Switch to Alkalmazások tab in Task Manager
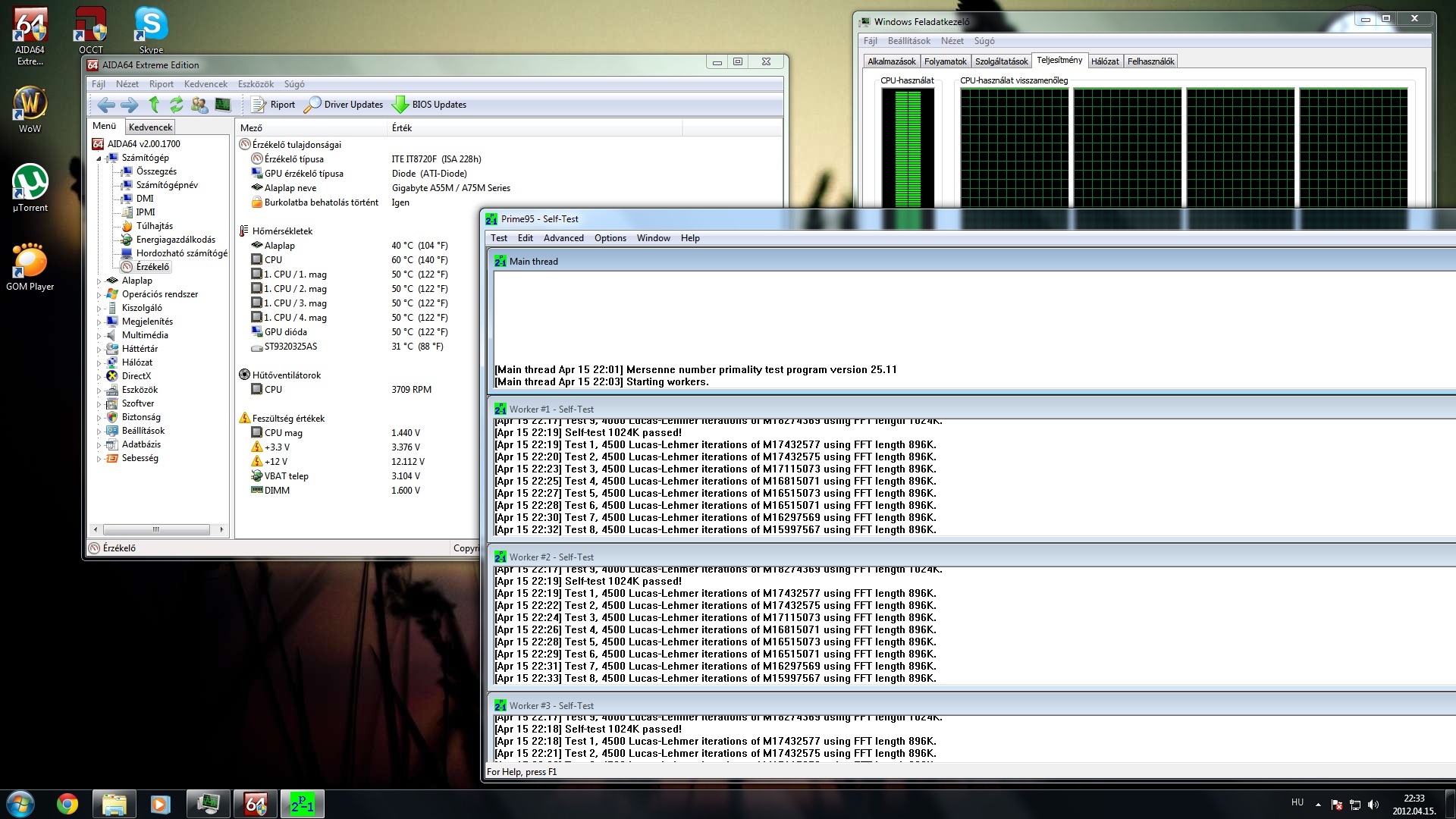 tap(892, 61)
